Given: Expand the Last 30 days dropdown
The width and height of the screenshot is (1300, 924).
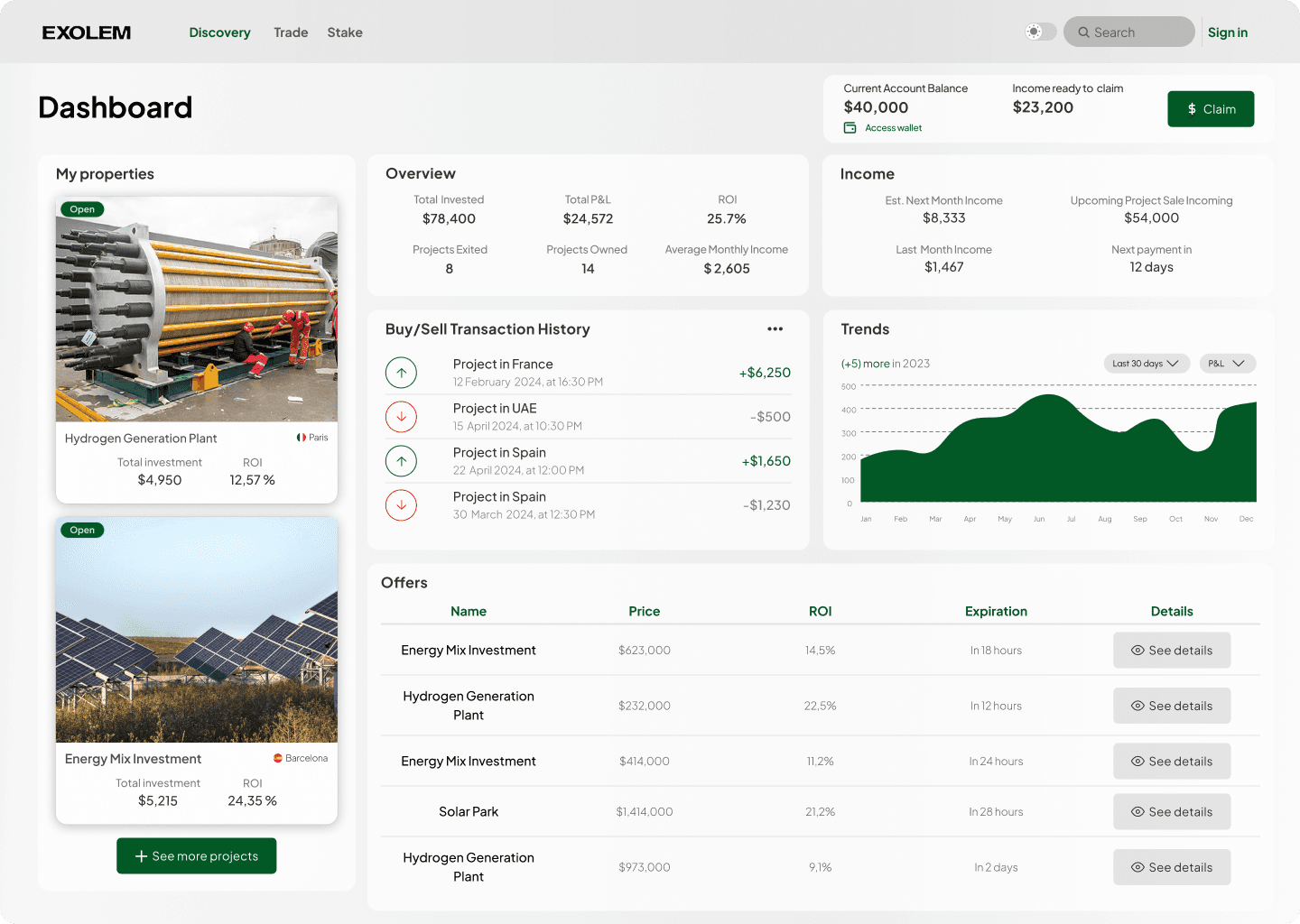Looking at the screenshot, I should tap(1146, 364).
